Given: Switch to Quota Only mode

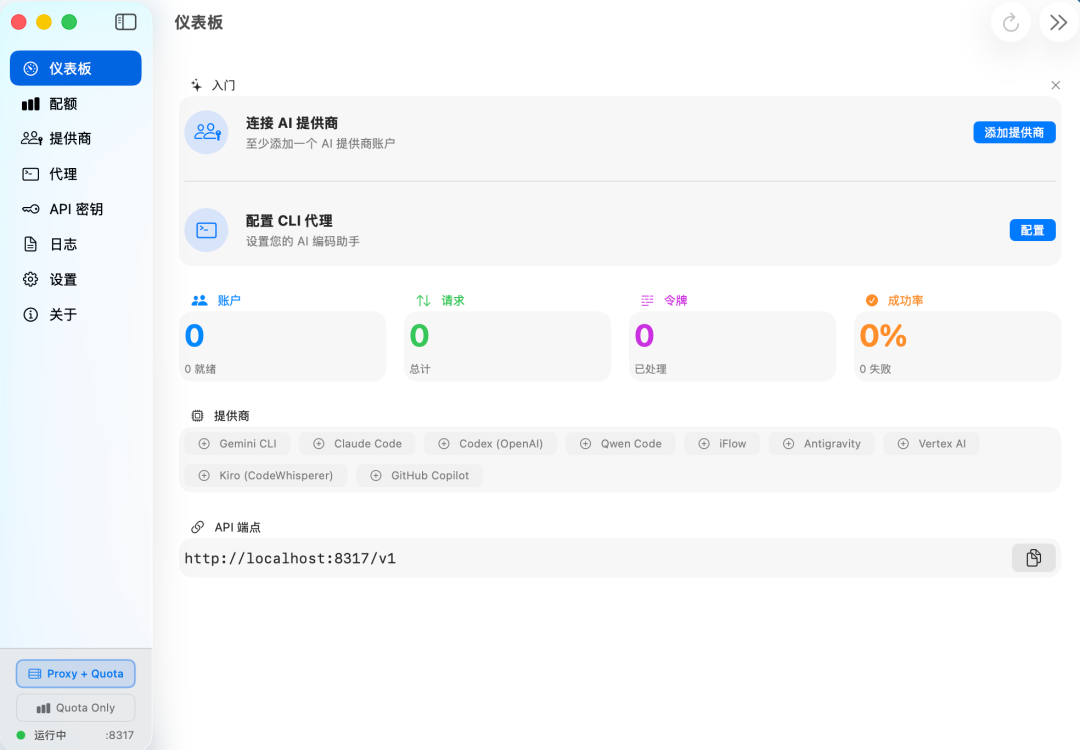Looking at the screenshot, I should (x=76, y=707).
